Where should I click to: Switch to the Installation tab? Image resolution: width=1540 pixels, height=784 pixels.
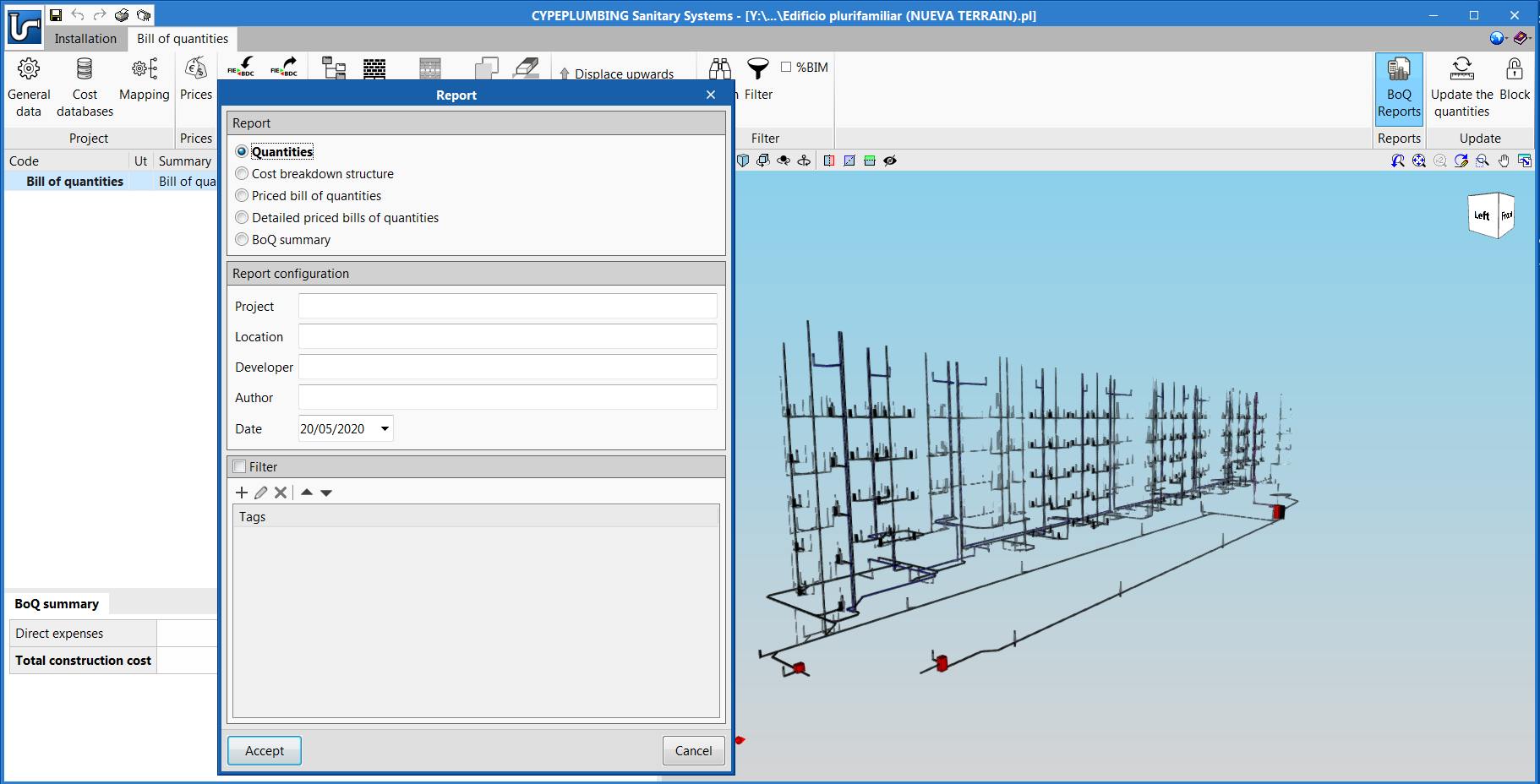click(85, 39)
